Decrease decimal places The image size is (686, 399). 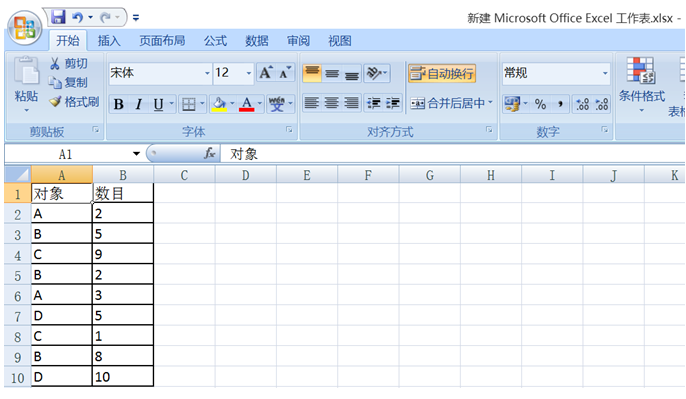pos(602,104)
